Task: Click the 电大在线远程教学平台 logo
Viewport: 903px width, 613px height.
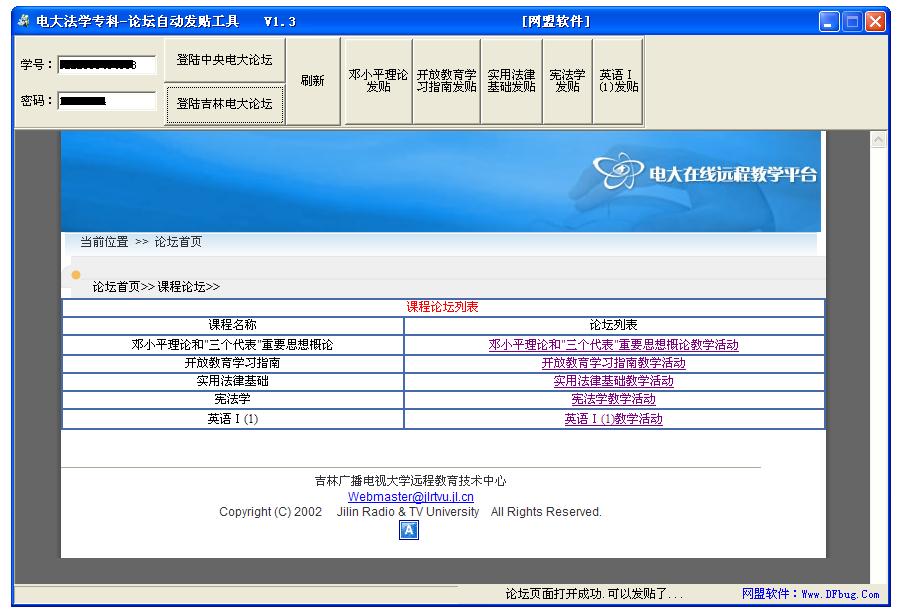Action: pos(705,172)
